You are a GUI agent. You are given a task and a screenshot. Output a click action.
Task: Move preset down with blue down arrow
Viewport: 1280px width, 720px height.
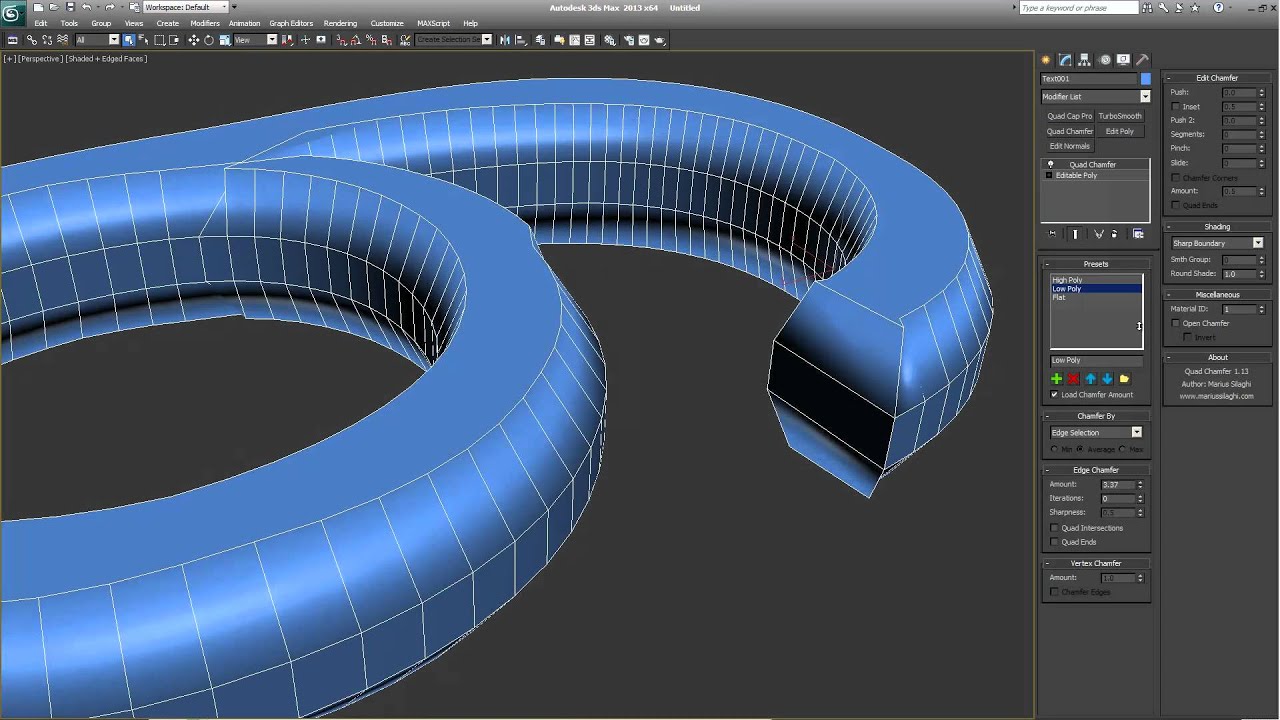point(1107,379)
